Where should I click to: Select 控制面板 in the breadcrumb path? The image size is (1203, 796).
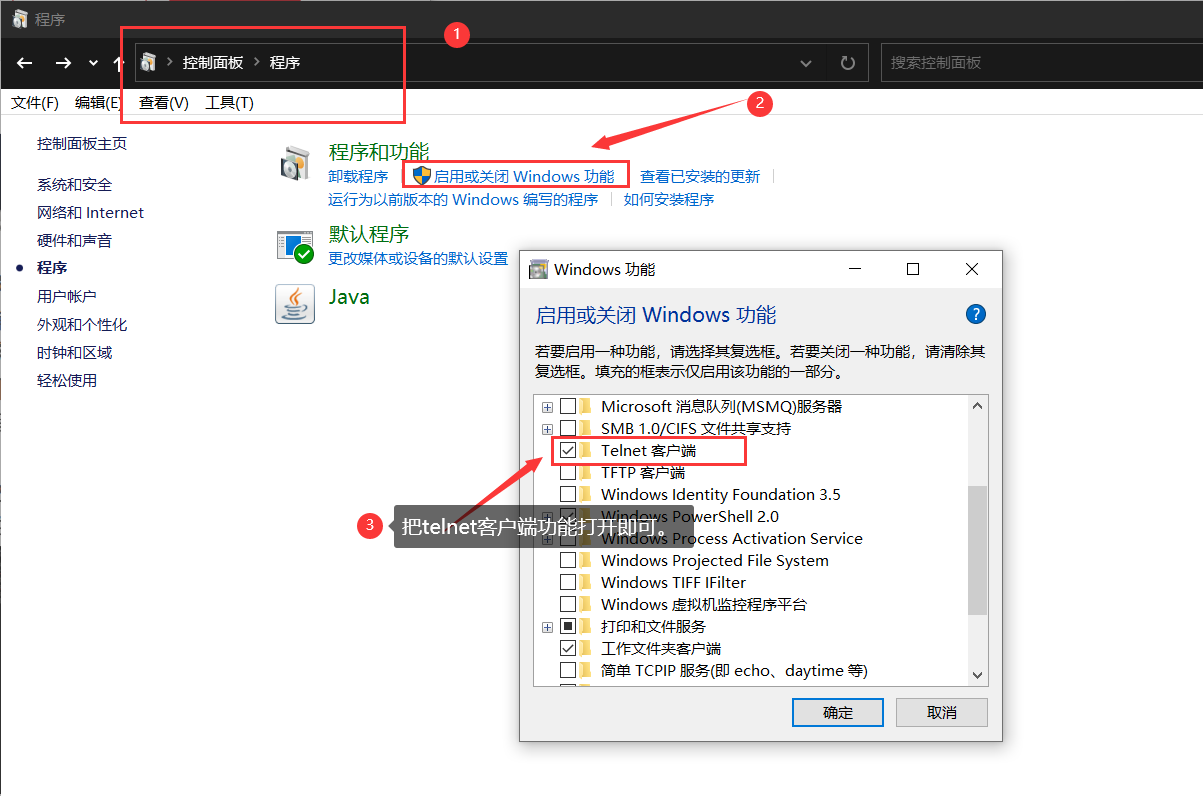pyautogui.click(x=212, y=62)
